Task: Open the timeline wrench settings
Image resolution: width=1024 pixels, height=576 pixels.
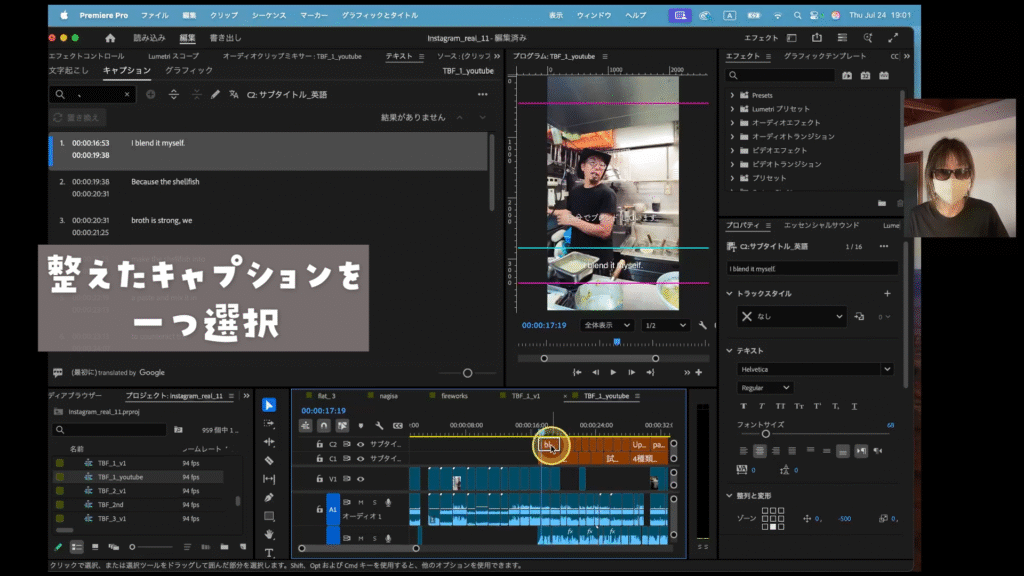Action: click(x=379, y=426)
